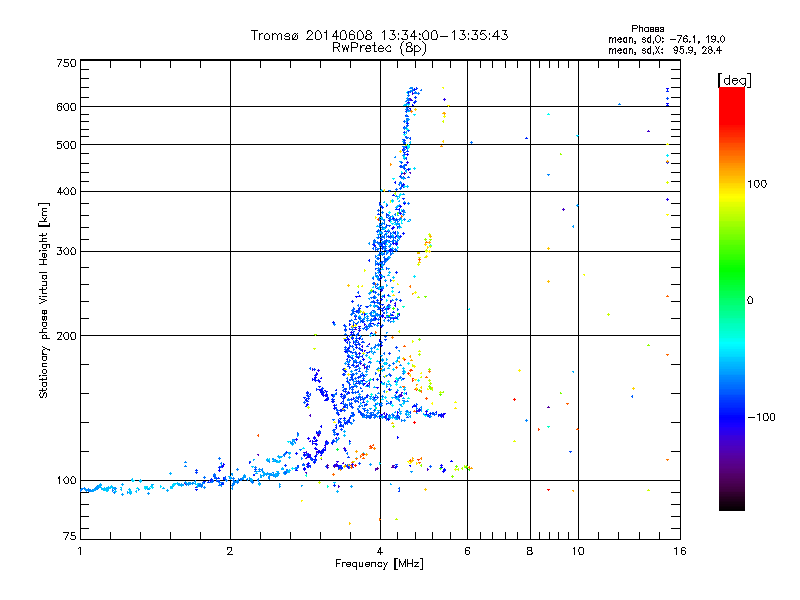
Task: Click the 'mean, sd,X: 95.9, 28.4' line
Action: [665, 50]
